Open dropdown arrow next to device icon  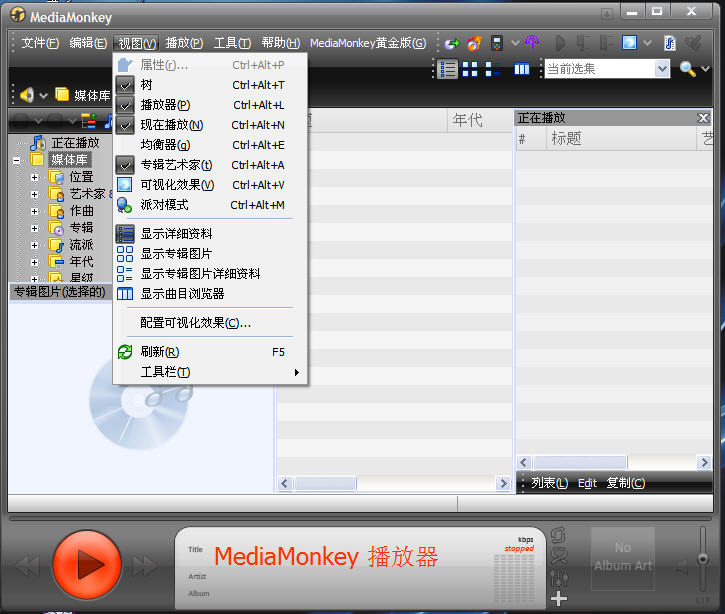pos(515,43)
